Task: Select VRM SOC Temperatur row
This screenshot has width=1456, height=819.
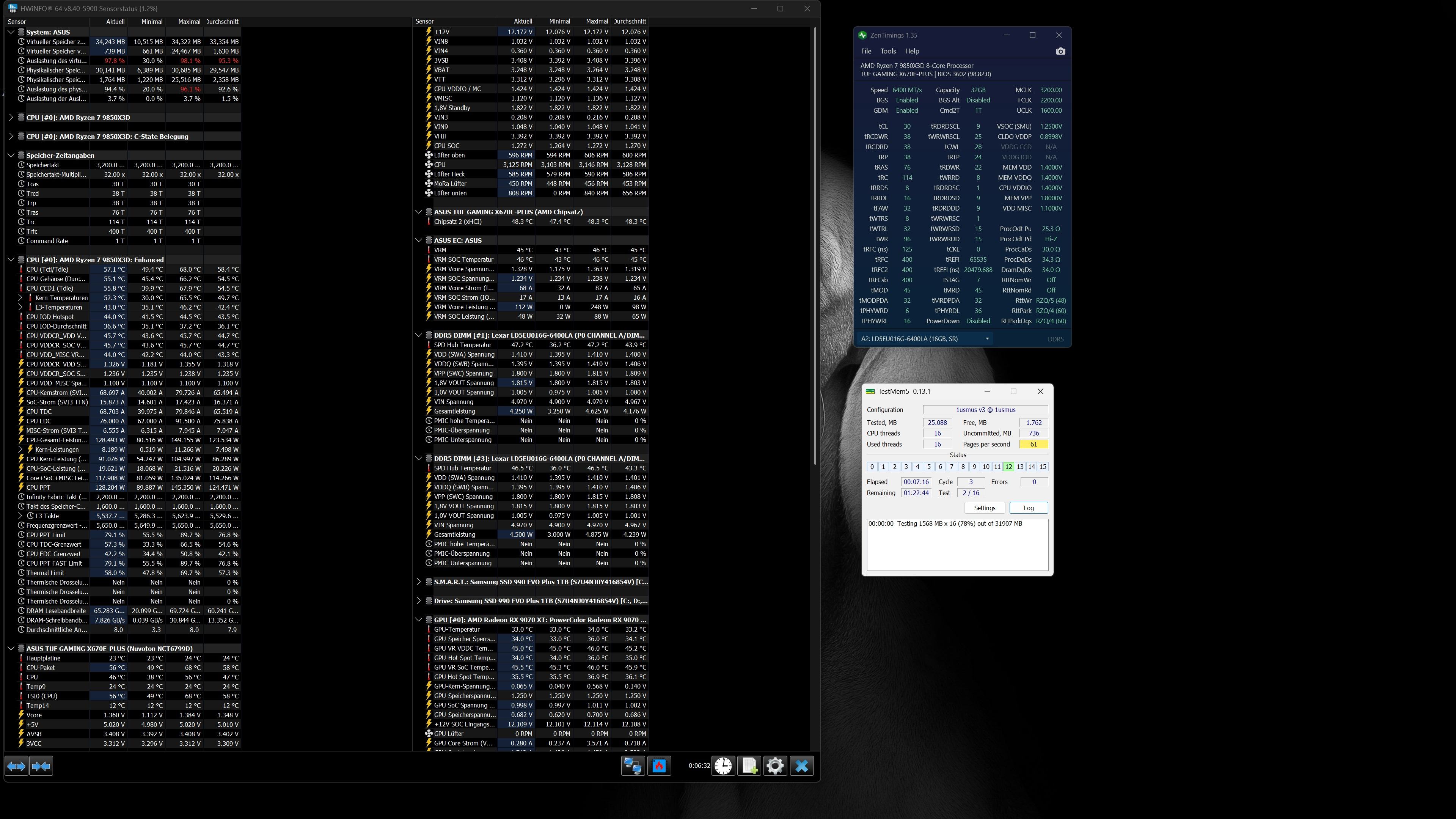Action: pos(531,259)
